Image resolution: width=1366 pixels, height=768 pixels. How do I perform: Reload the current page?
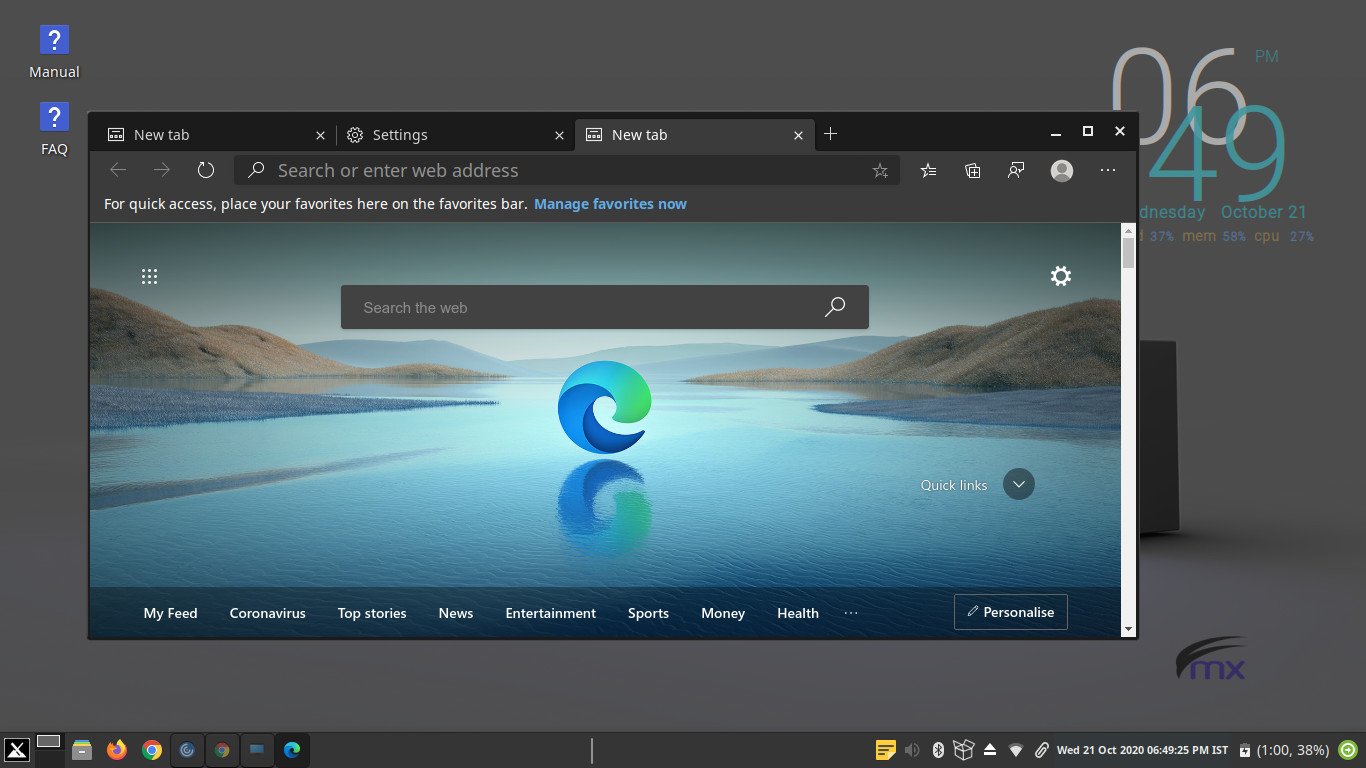[206, 170]
